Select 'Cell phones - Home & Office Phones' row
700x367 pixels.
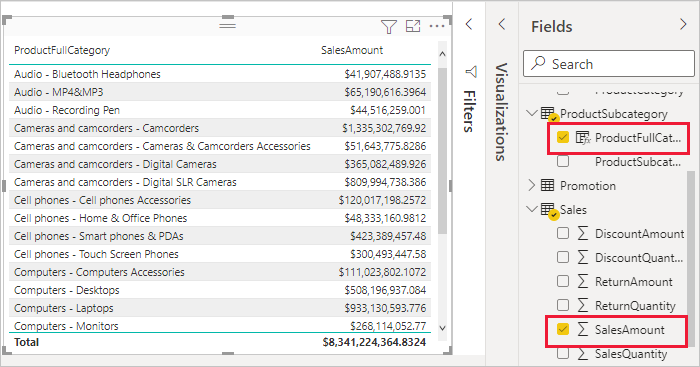pyautogui.click(x=220, y=218)
